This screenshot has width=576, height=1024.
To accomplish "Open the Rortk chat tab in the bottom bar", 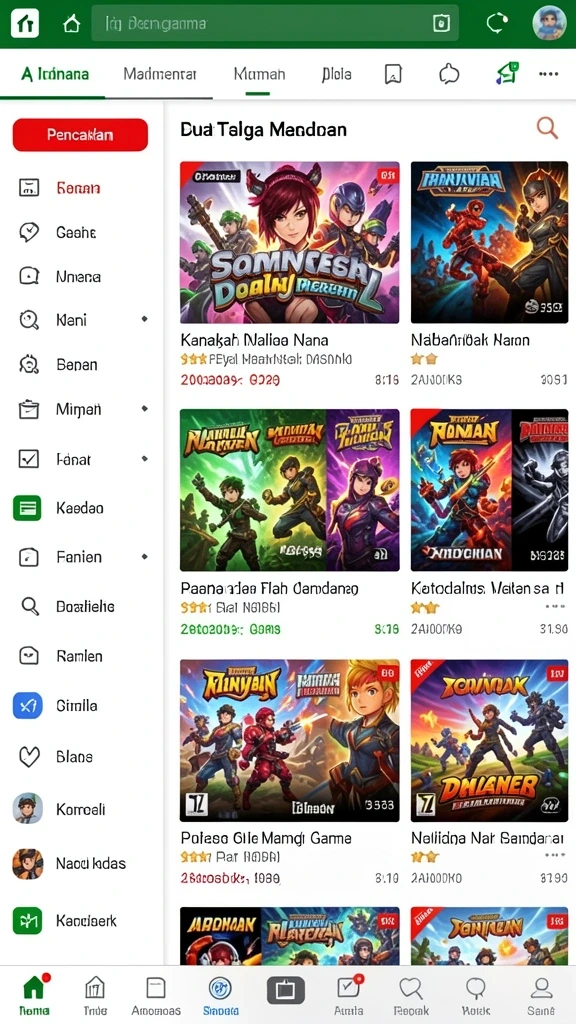I will click(x=475, y=995).
